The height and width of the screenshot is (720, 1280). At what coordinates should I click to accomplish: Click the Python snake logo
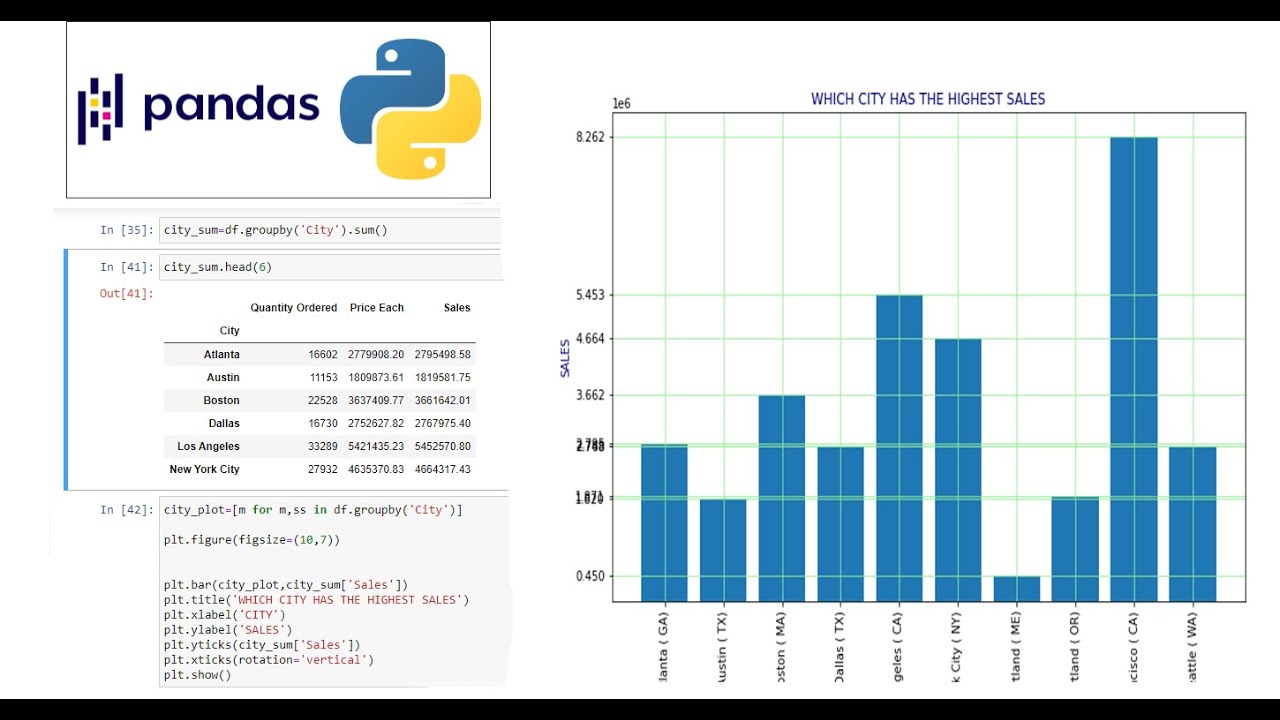pos(410,110)
